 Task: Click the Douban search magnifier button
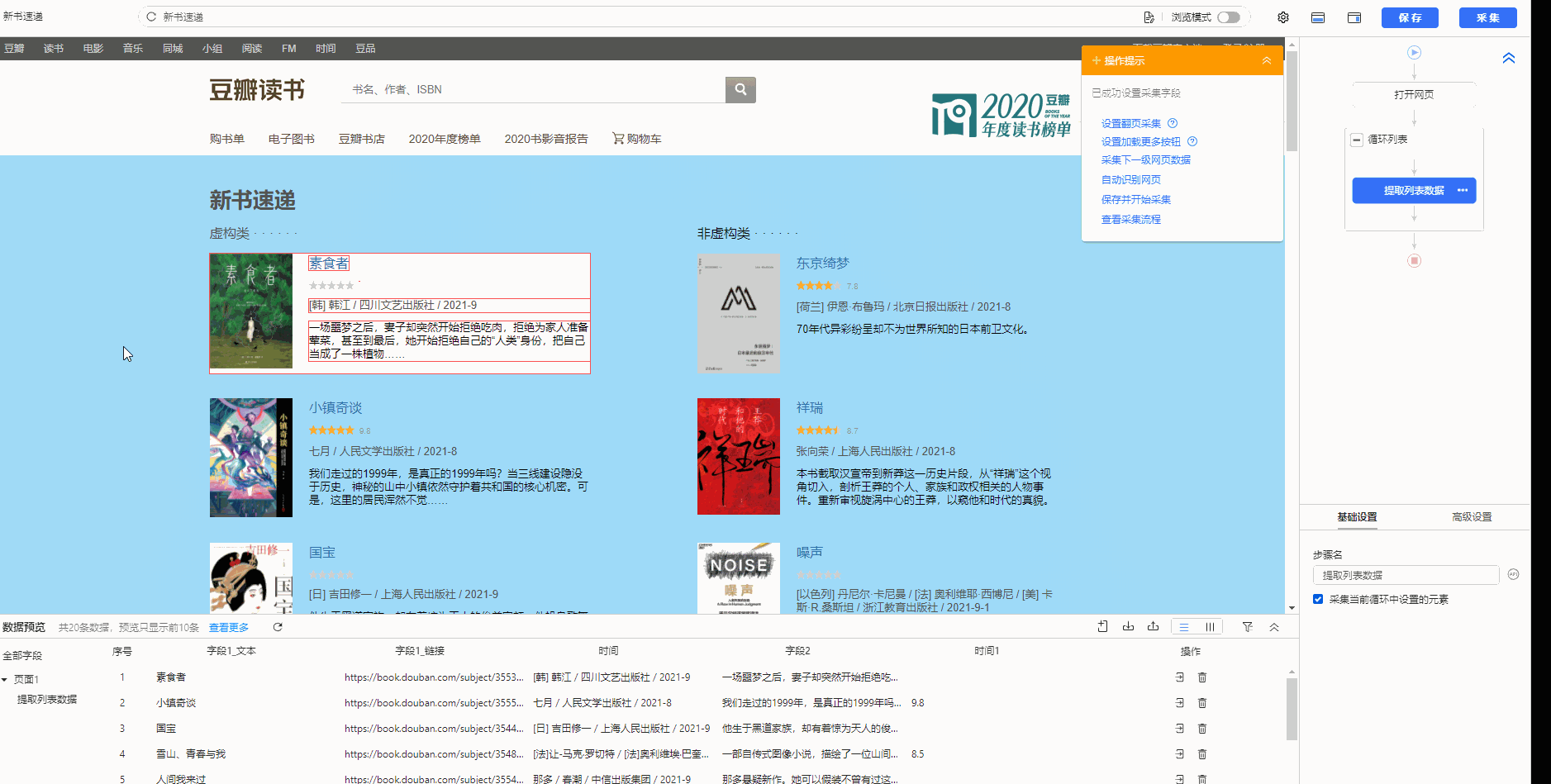click(x=740, y=89)
